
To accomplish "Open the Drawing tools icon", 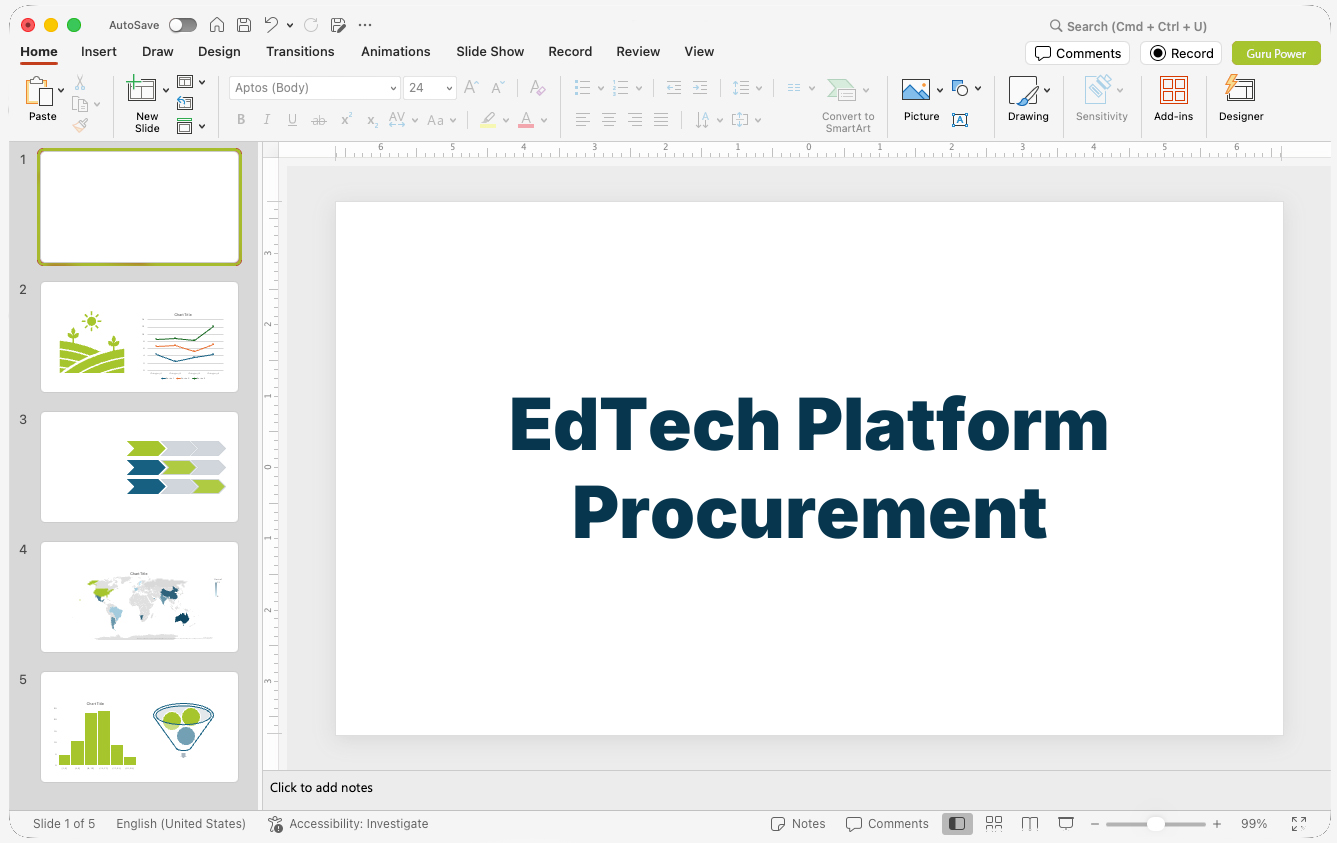I will 1023,91.
